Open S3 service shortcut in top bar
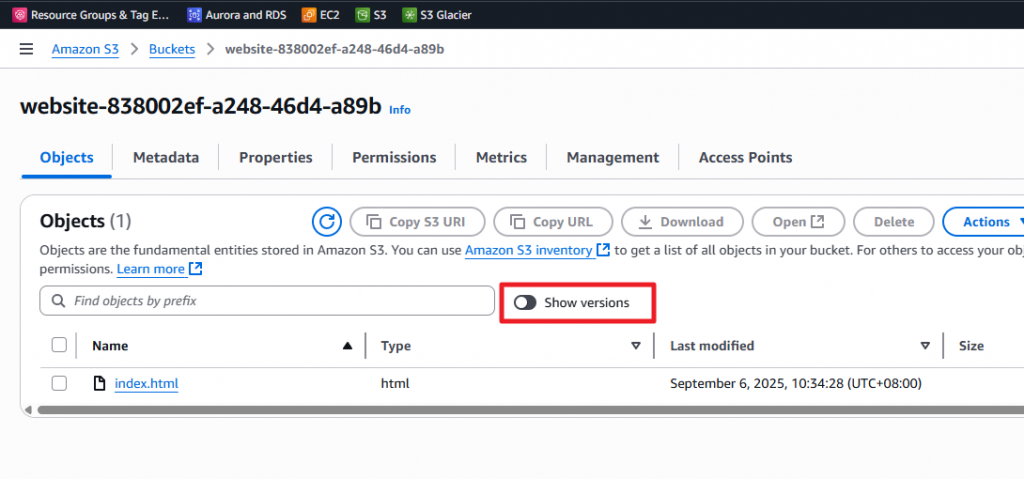The image size is (1024, 479). click(371, 14)
